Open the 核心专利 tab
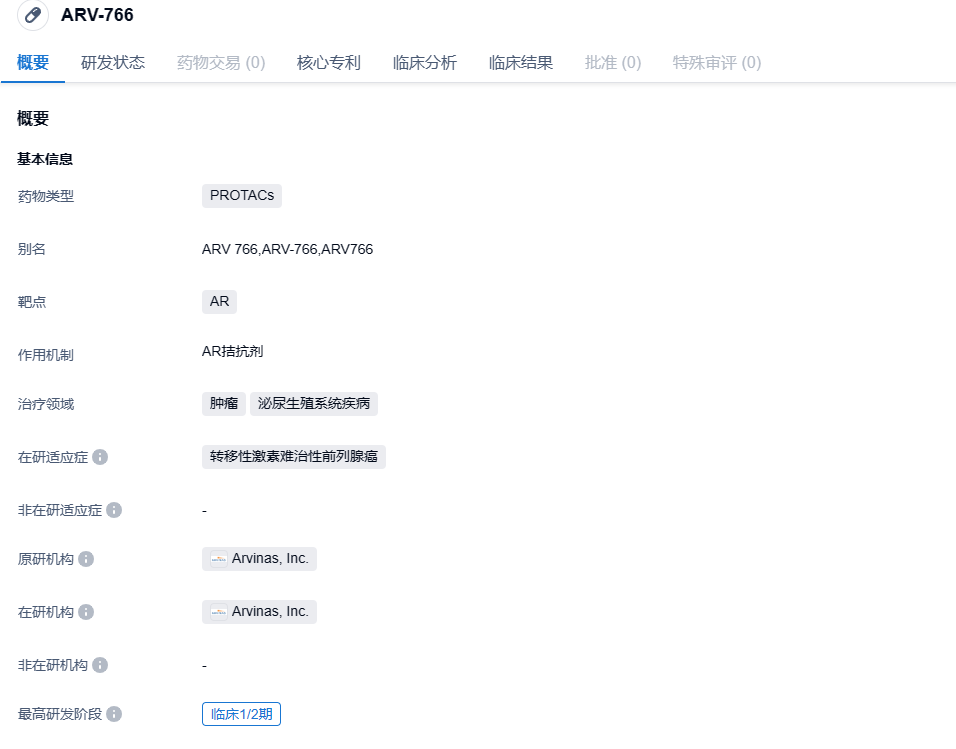 pos(329,63)
